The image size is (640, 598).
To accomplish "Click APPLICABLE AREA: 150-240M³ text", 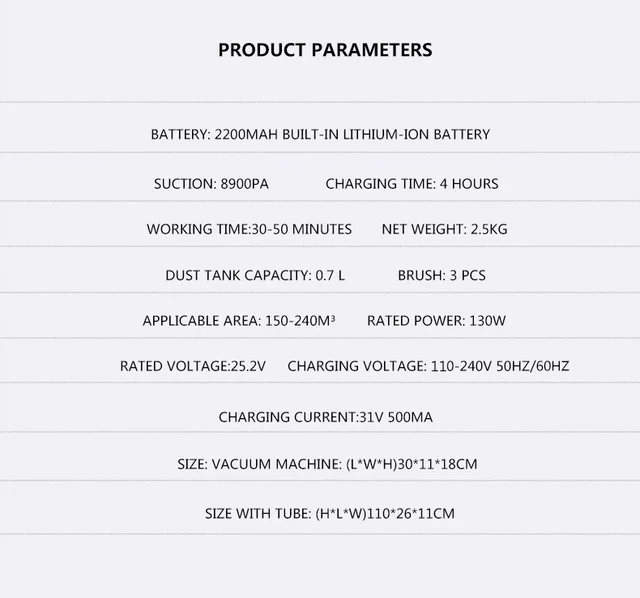I will click(x=238, y=321).
